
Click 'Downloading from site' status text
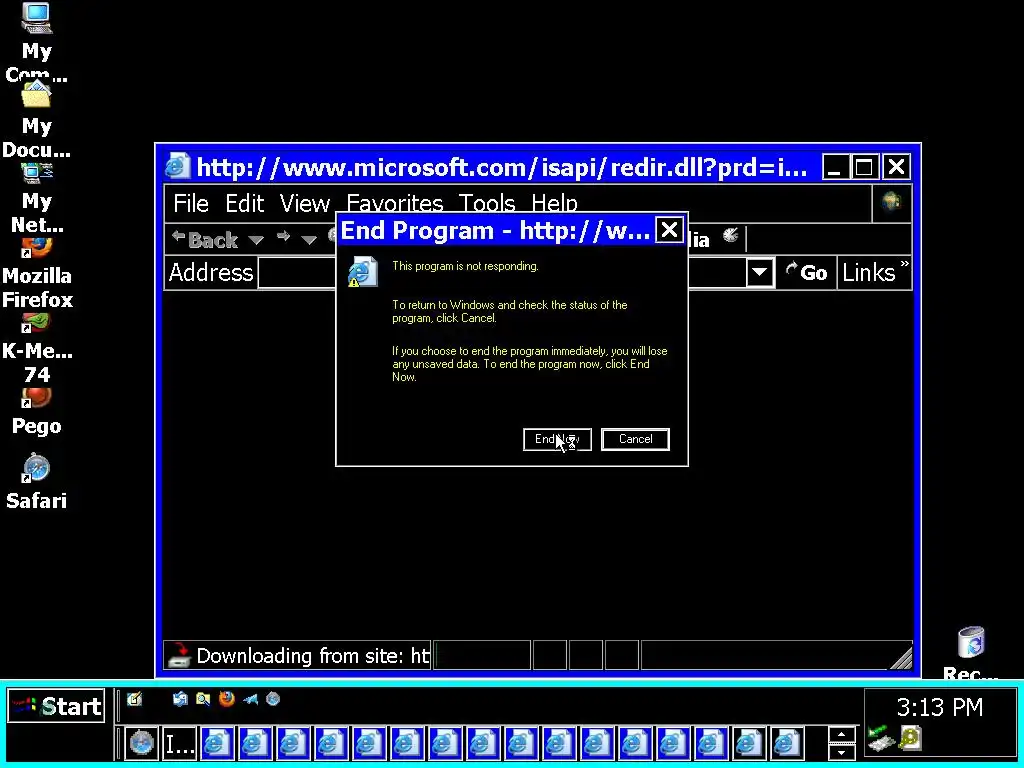pyautogui.click(x=313, y=656)
